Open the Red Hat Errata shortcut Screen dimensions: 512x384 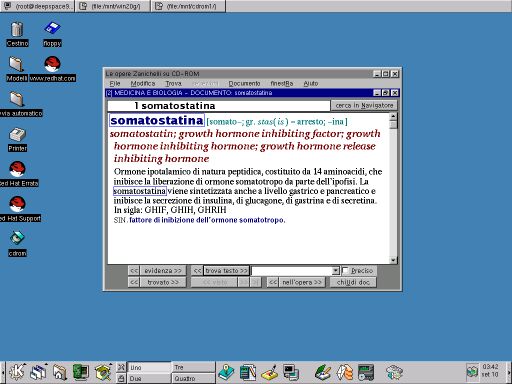18,174
